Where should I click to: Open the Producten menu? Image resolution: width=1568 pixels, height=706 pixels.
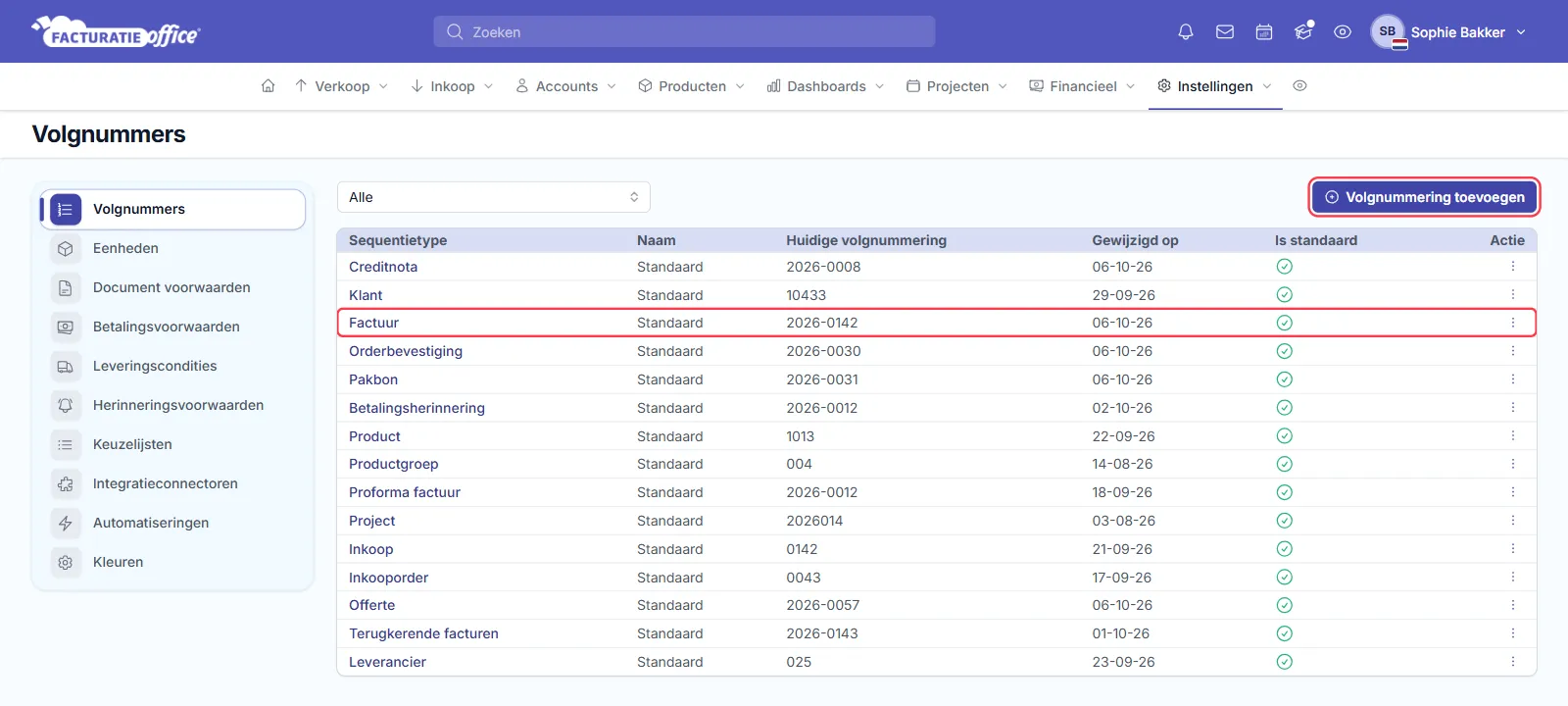point(691,86)
